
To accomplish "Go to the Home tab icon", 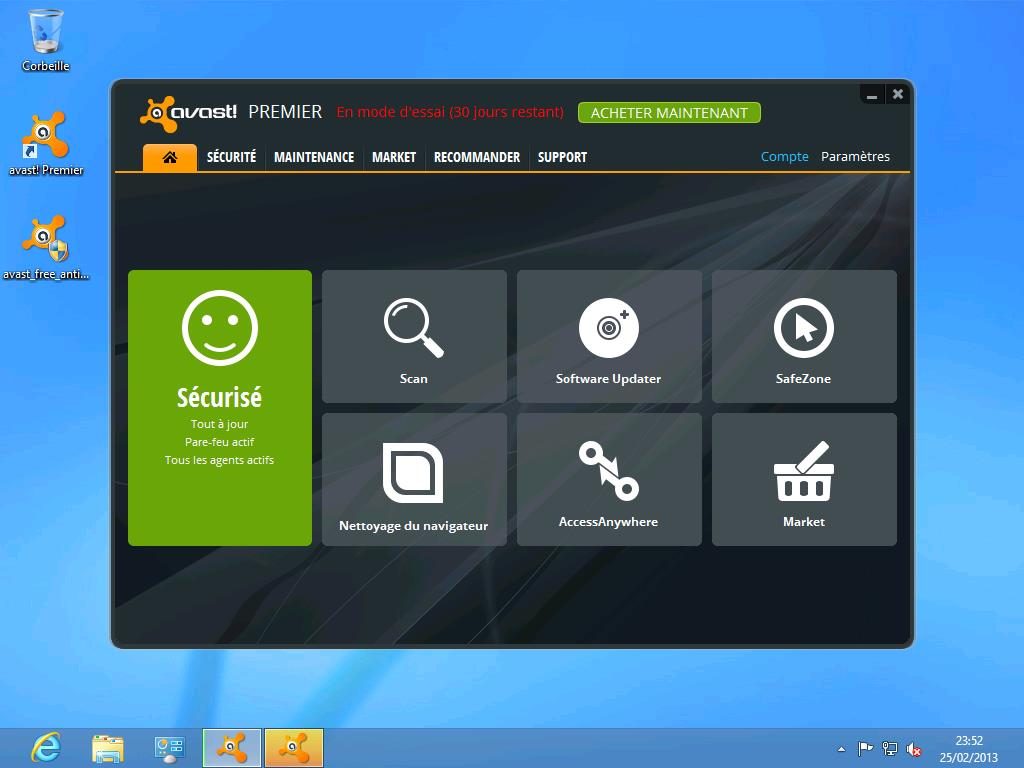I will (170, 157).
